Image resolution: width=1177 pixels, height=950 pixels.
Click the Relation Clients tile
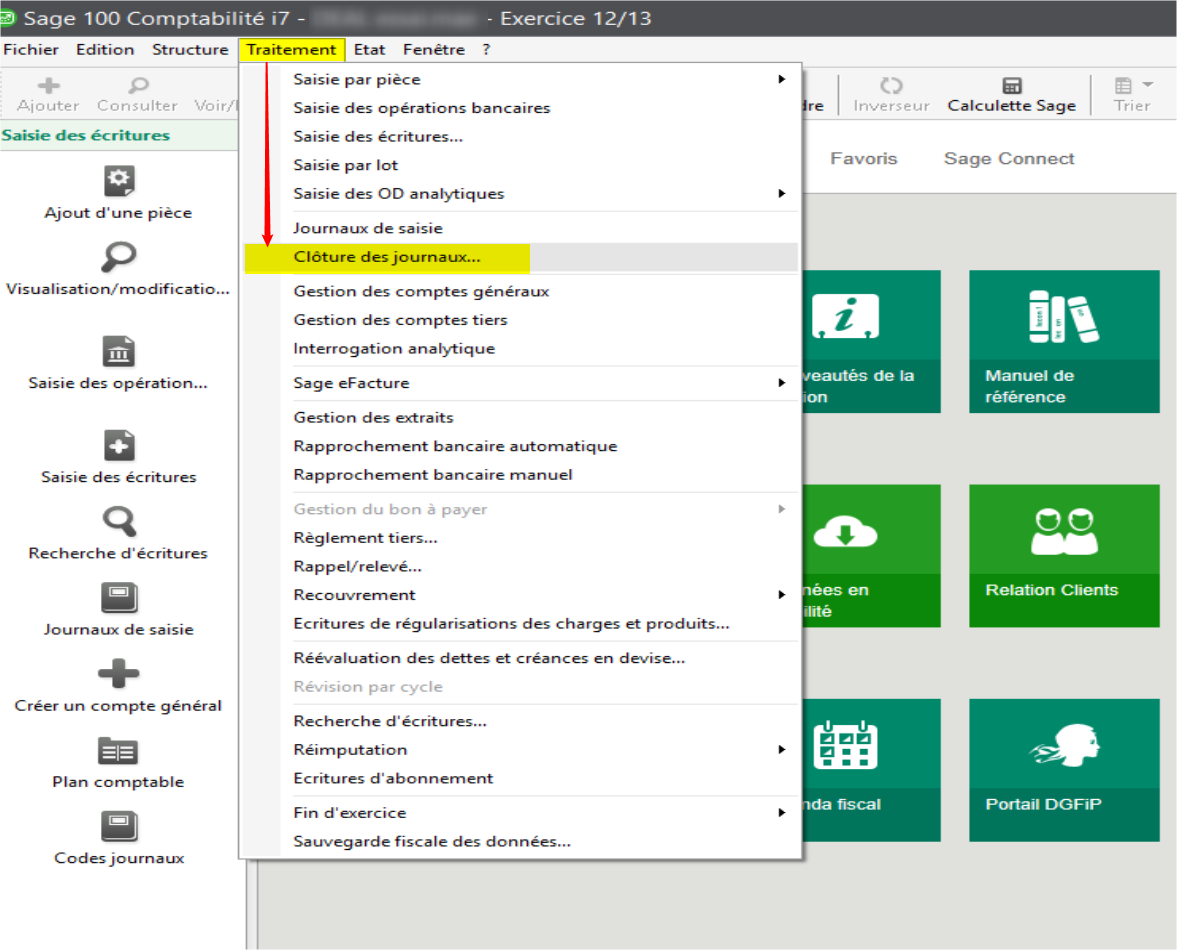[1064, 555]
